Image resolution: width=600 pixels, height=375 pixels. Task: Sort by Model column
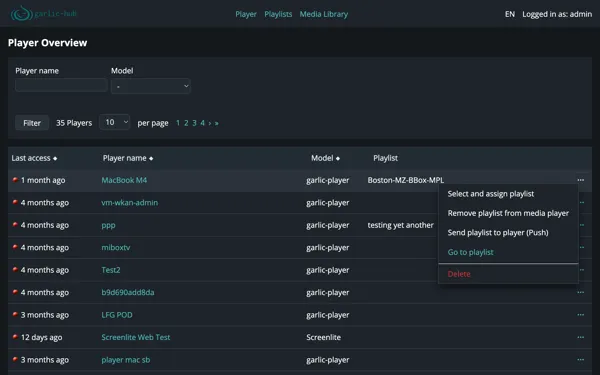coord(325,158)
